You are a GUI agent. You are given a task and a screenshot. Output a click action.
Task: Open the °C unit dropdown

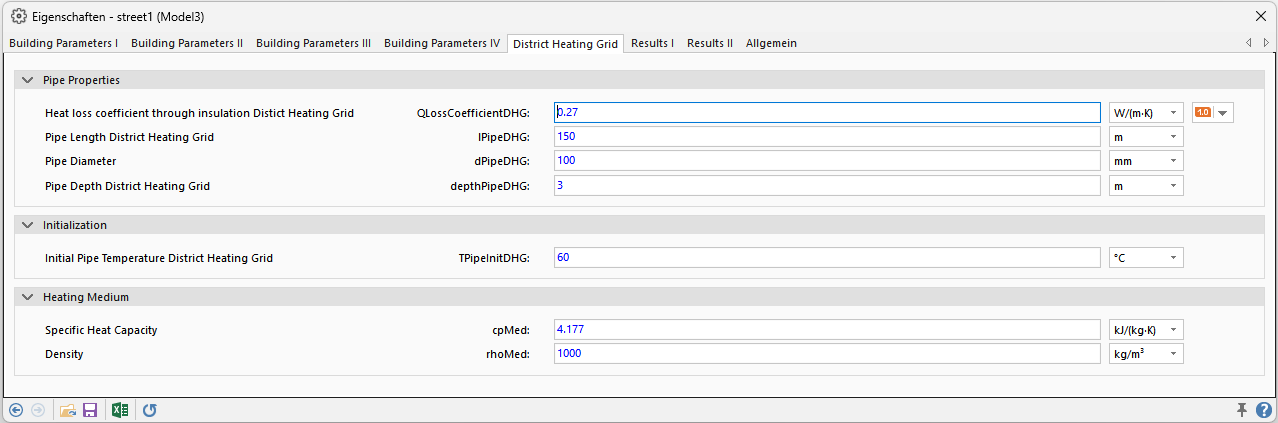1146,257
